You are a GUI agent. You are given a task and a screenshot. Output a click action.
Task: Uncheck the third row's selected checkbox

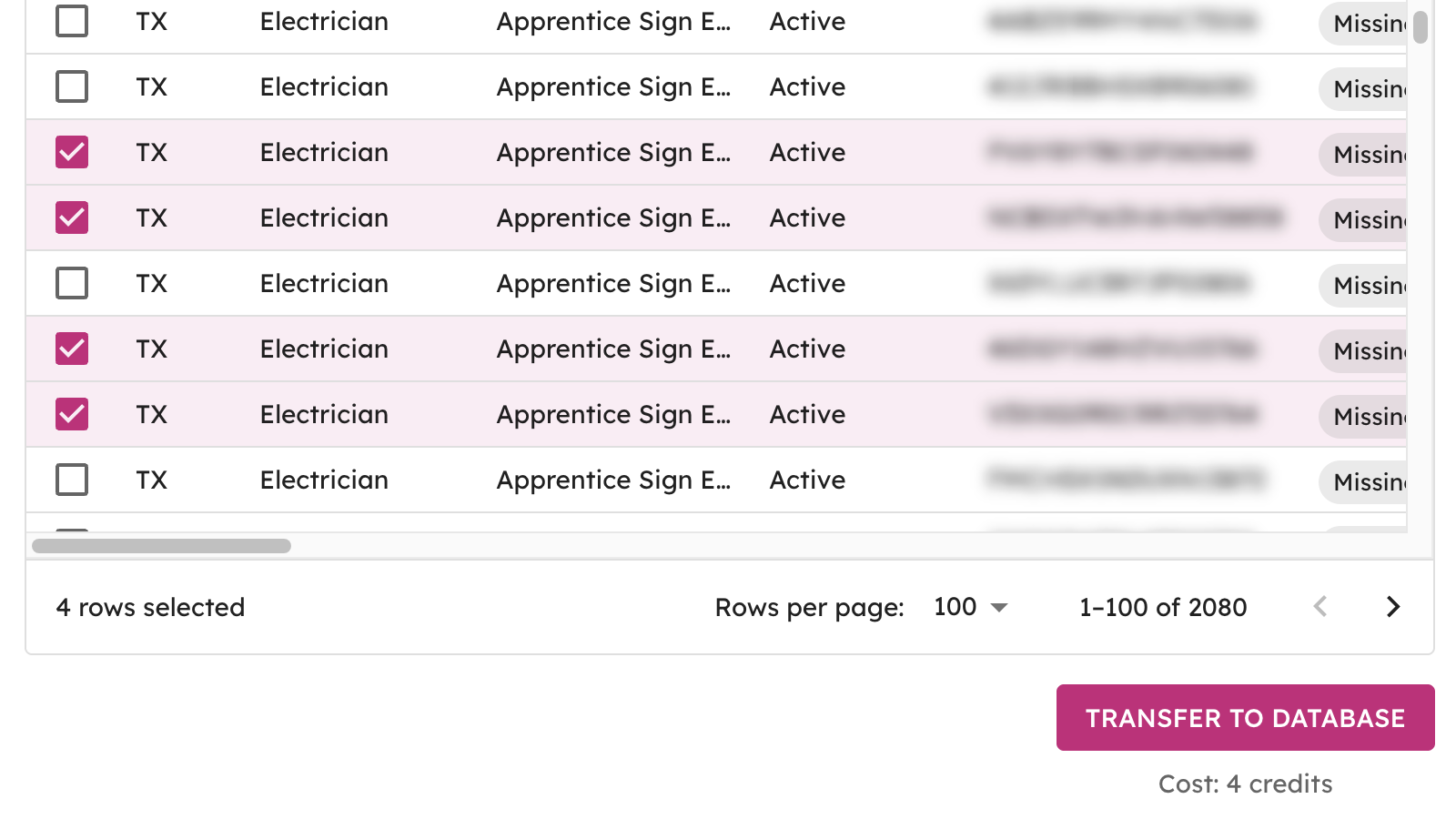click(x=72, y=152)
